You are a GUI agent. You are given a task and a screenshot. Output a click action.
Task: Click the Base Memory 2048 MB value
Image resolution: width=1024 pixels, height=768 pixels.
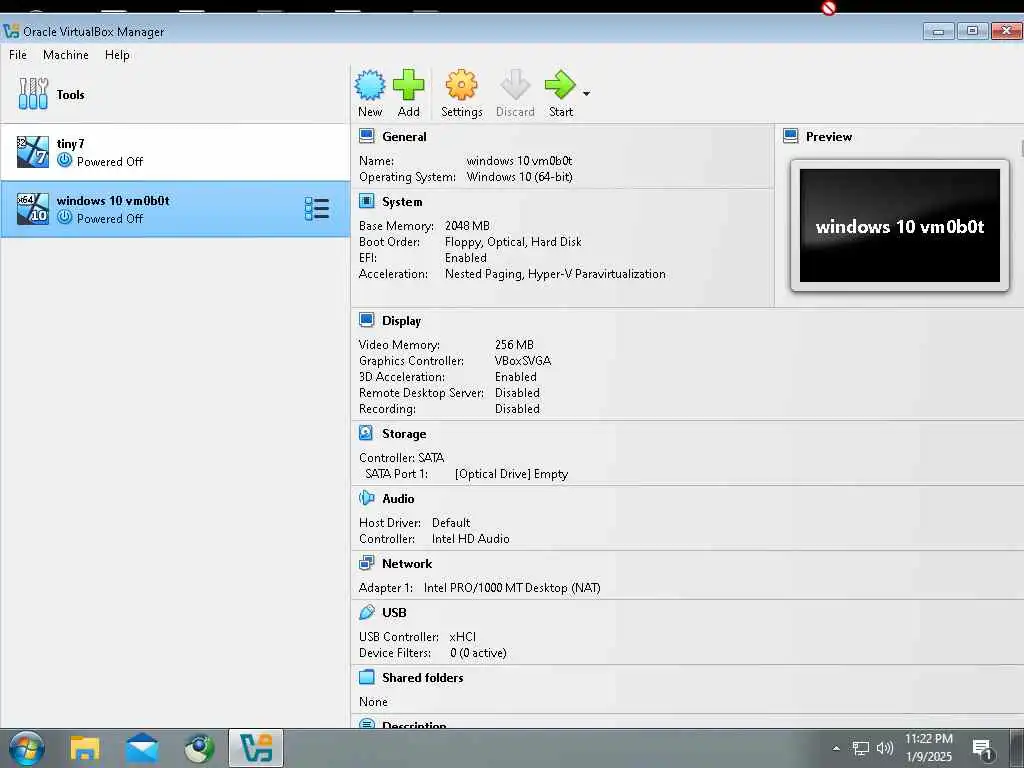467,226
